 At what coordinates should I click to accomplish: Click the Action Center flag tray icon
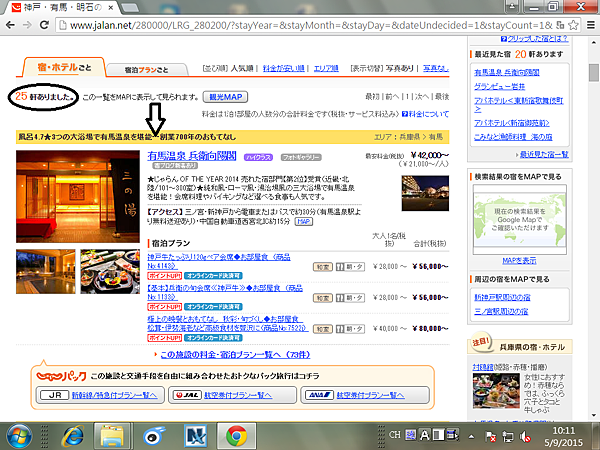tap(490, 436)
